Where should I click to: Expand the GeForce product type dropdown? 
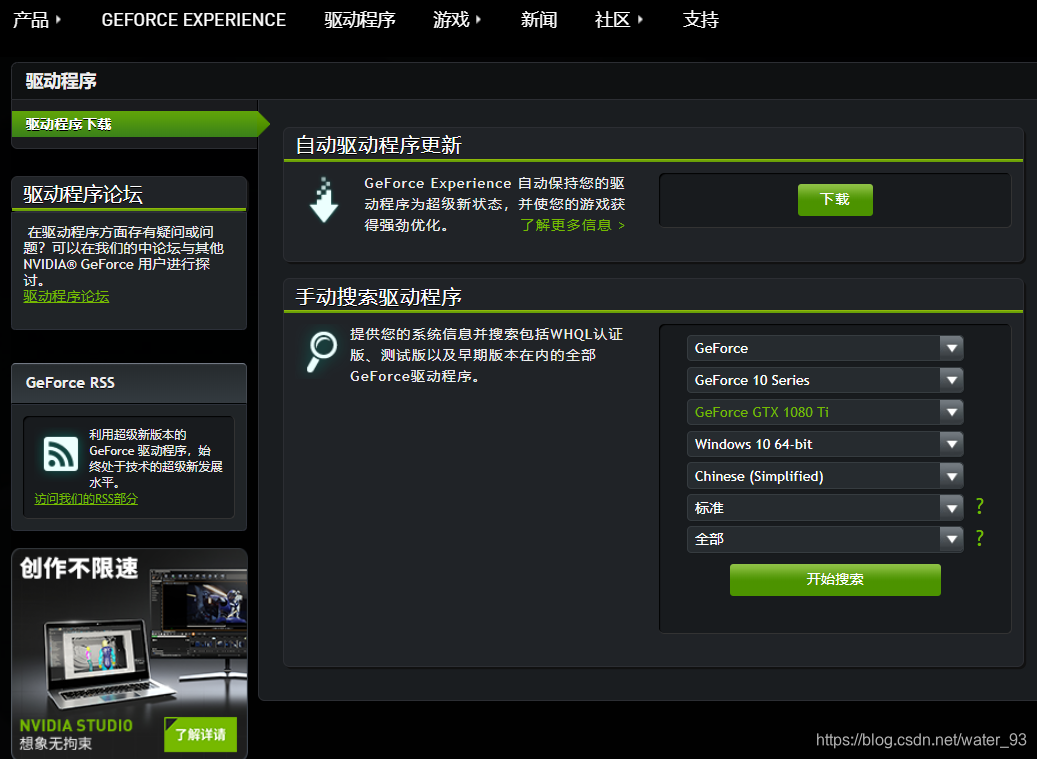pos(825,348)
